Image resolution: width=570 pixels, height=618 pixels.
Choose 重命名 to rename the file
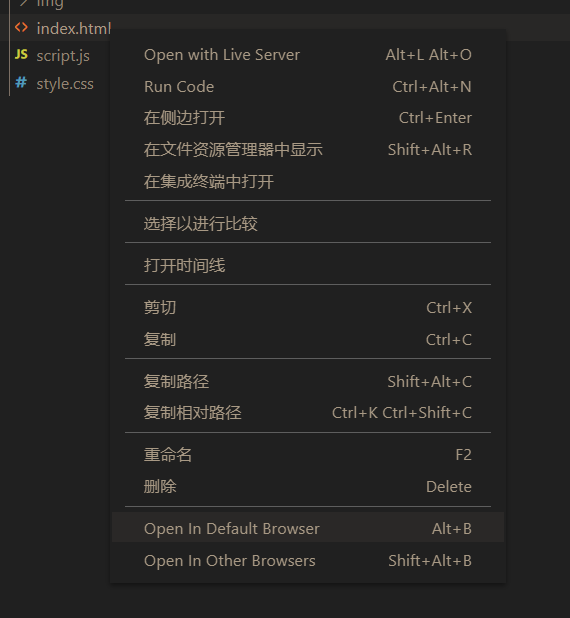click(308, 455)
